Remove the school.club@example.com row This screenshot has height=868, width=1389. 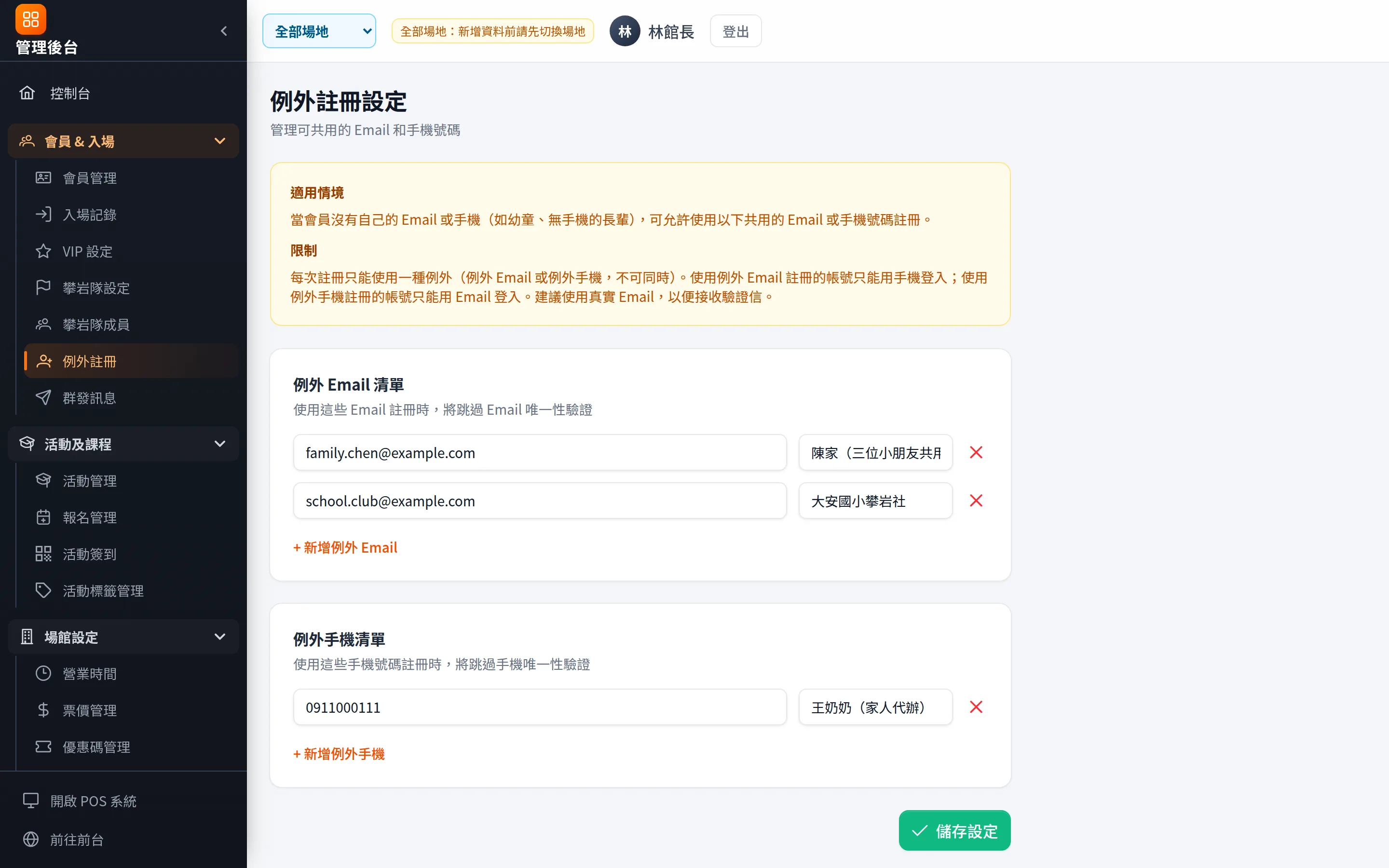click(x=976, y=501)
